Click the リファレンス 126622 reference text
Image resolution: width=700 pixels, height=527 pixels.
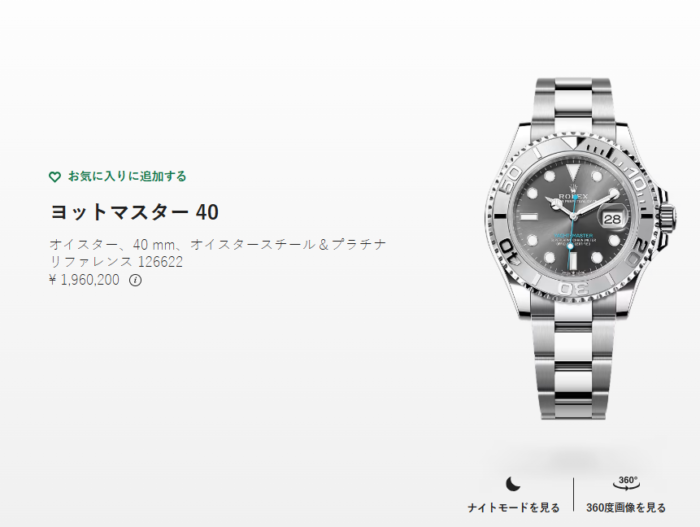116,262
